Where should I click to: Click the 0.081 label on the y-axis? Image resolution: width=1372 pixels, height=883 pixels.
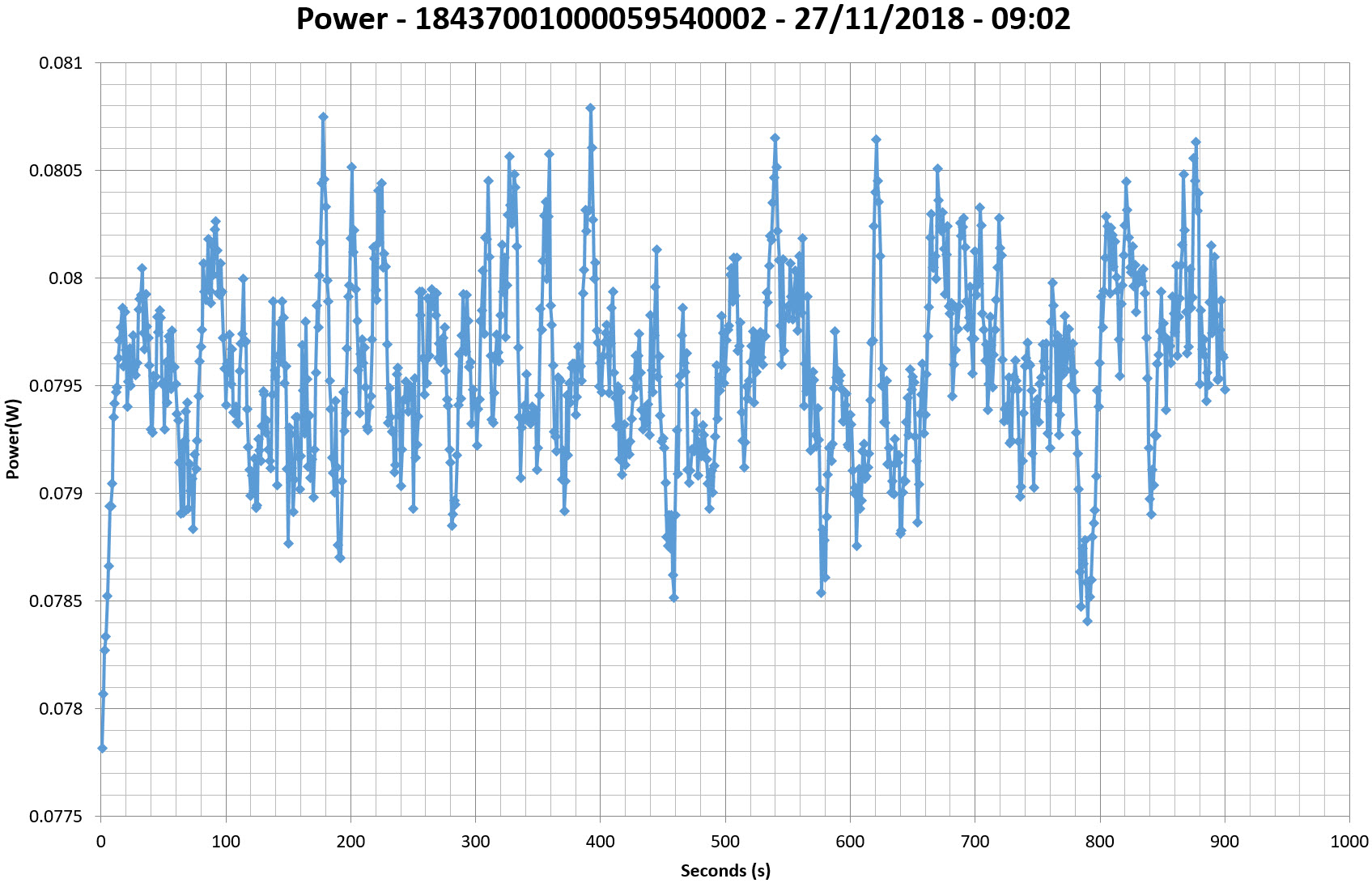coord(61,63)
